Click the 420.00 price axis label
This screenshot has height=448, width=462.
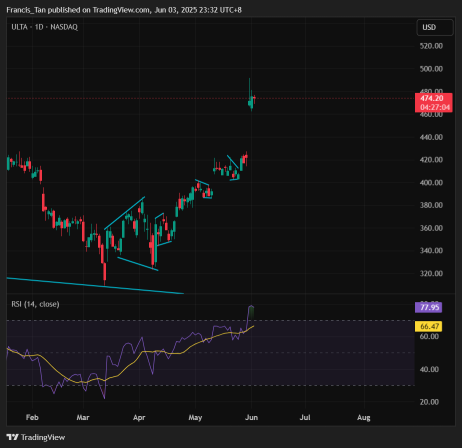pos(431,160)
